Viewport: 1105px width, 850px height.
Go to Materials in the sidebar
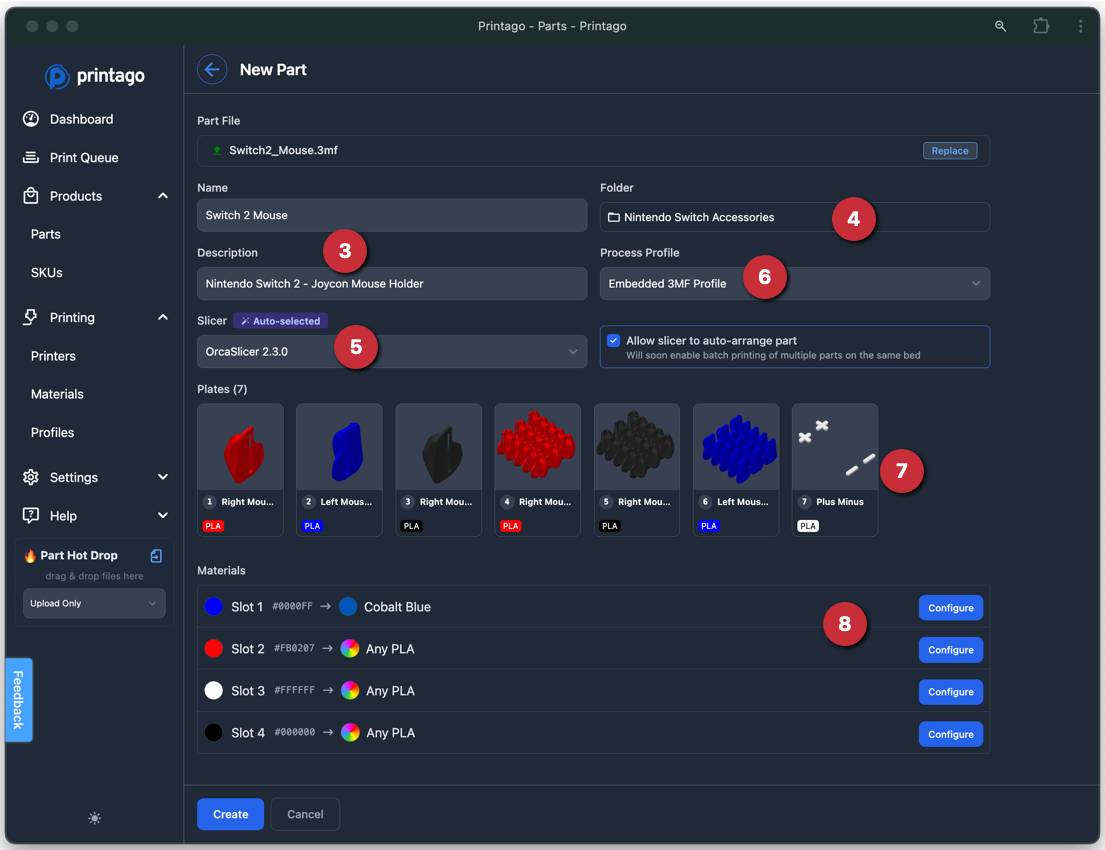pyautogui.click(x=57, y=394)
